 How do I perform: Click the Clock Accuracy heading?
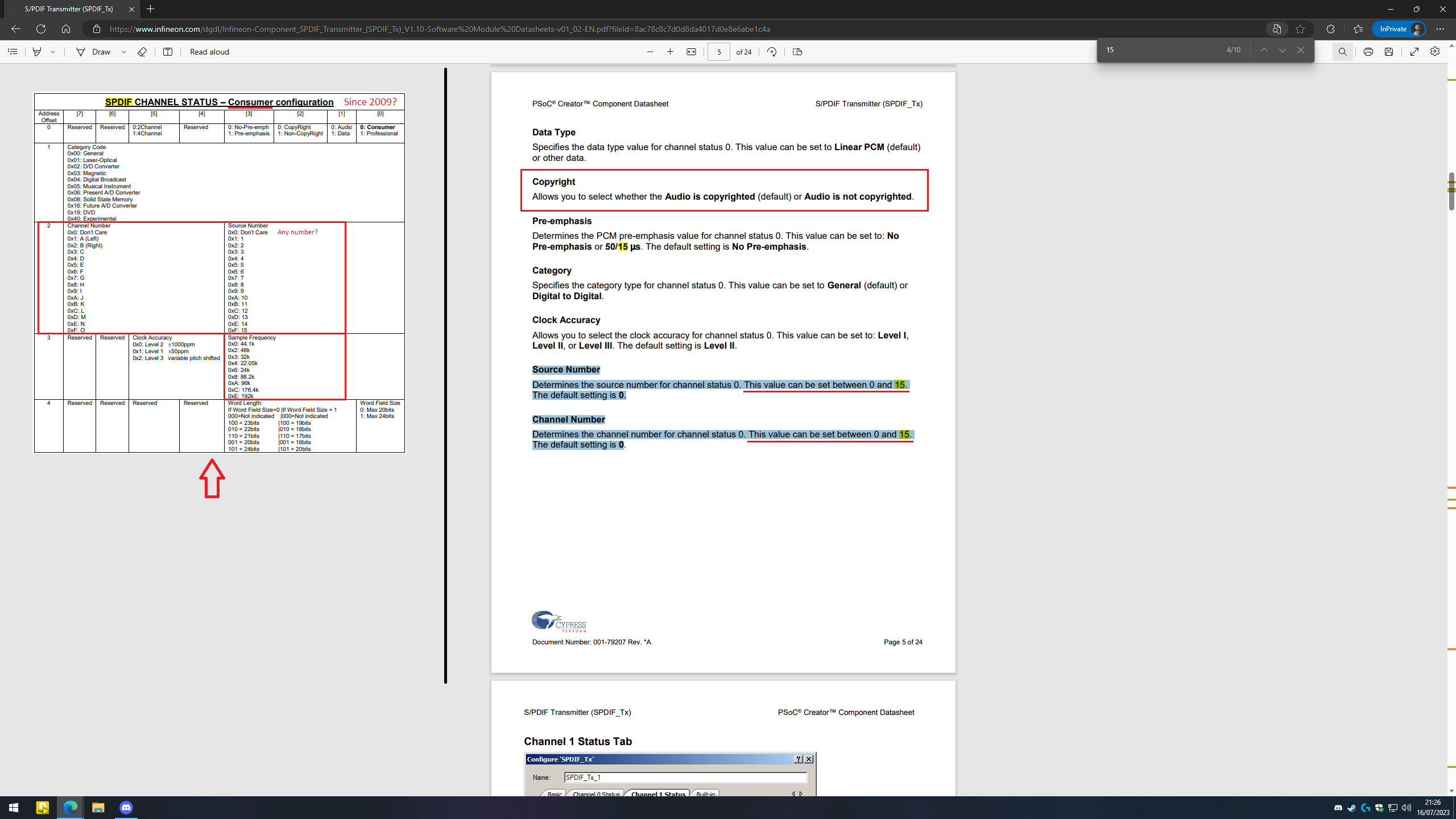566,320
